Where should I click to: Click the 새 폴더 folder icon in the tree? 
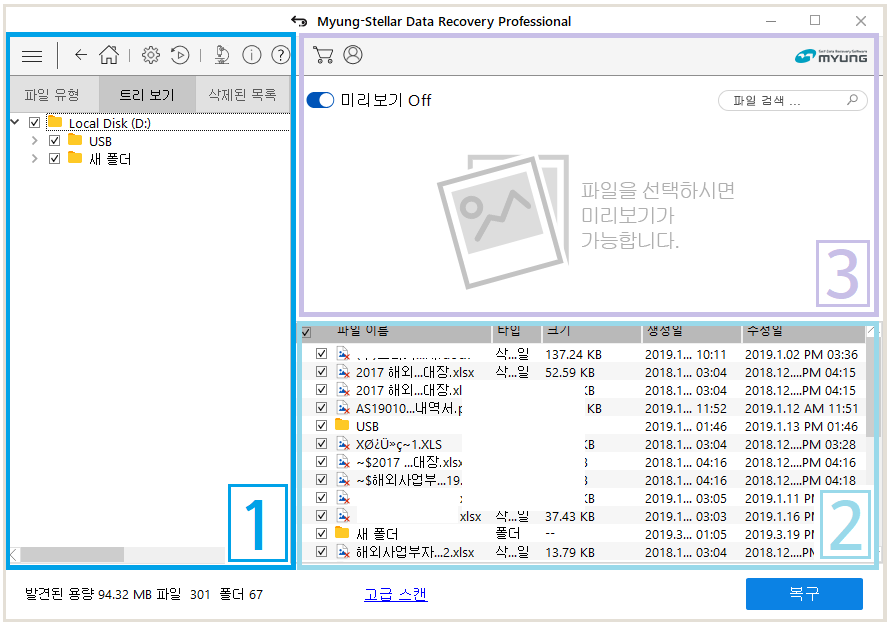[x=75, y=158]
